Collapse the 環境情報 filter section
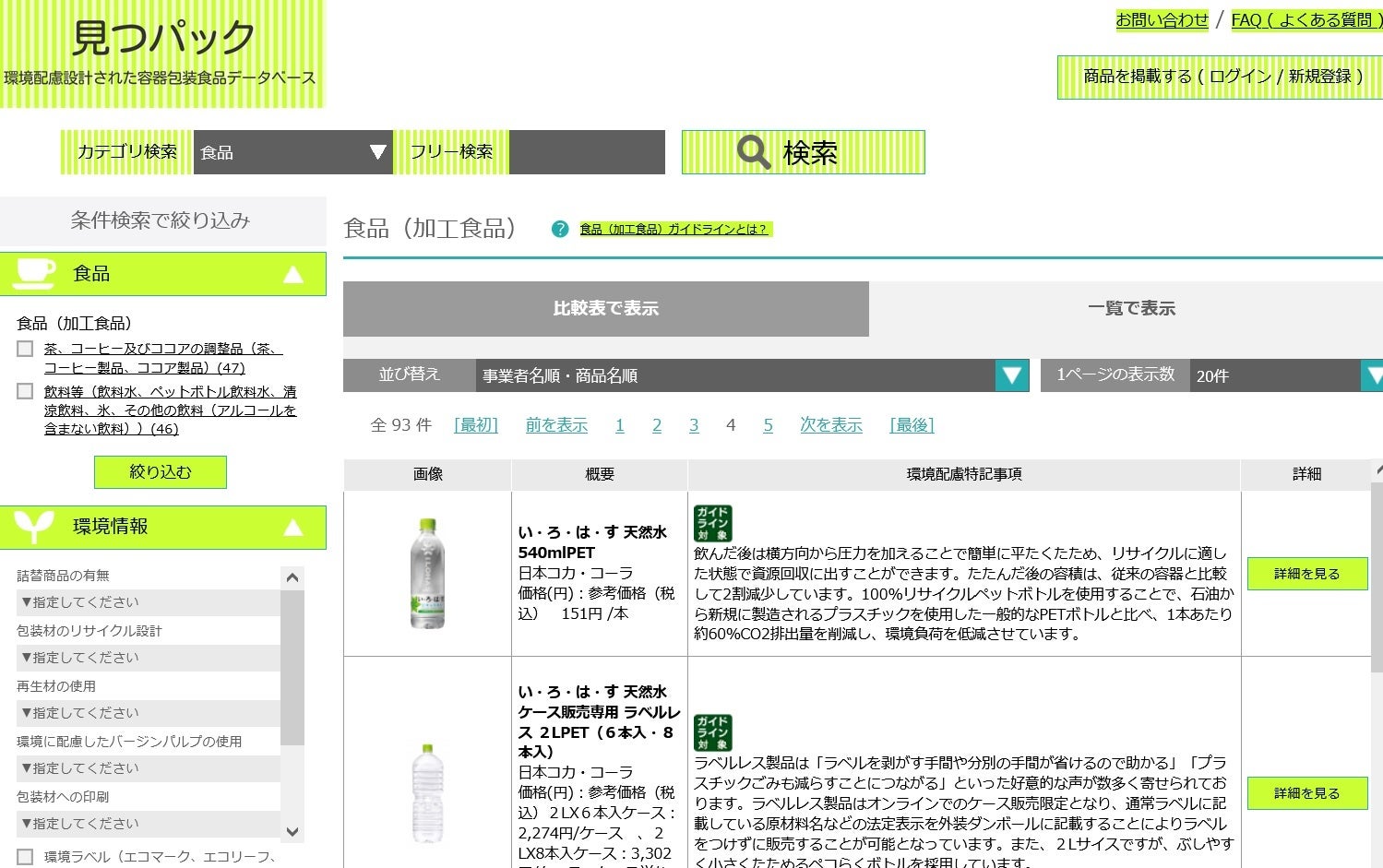Viewport: 1383px width, 868px height. click(292, 528)
